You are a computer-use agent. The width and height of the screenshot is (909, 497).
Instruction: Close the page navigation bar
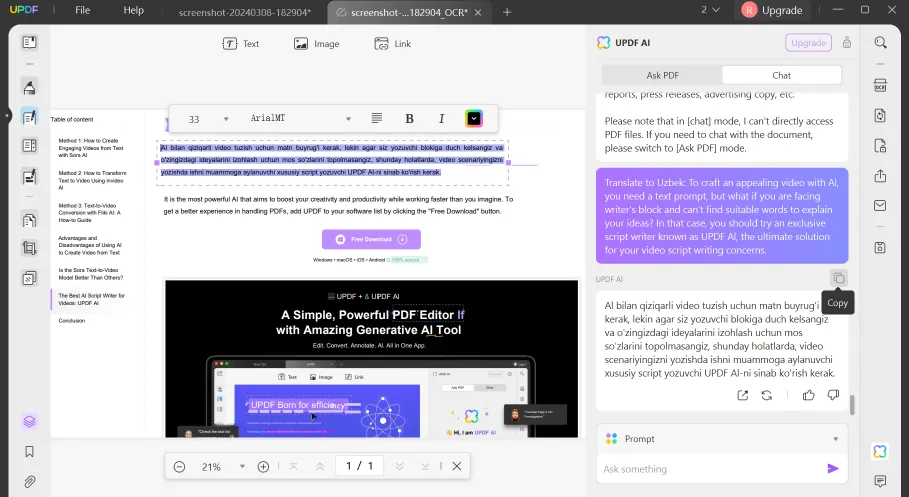pos(457,466)
